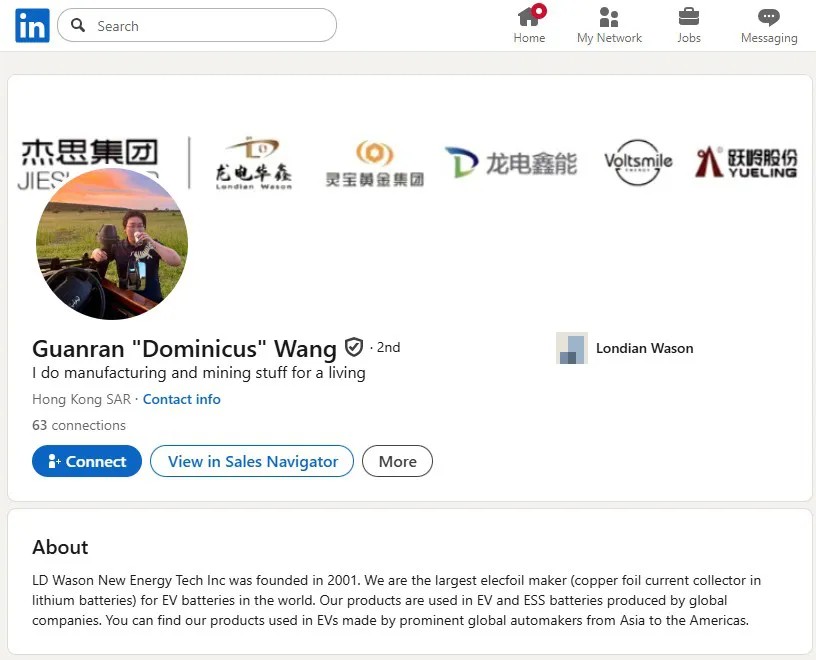Click the verification shield badge beside the name
The width and height of the screenshot is (816, 660).
354,347
